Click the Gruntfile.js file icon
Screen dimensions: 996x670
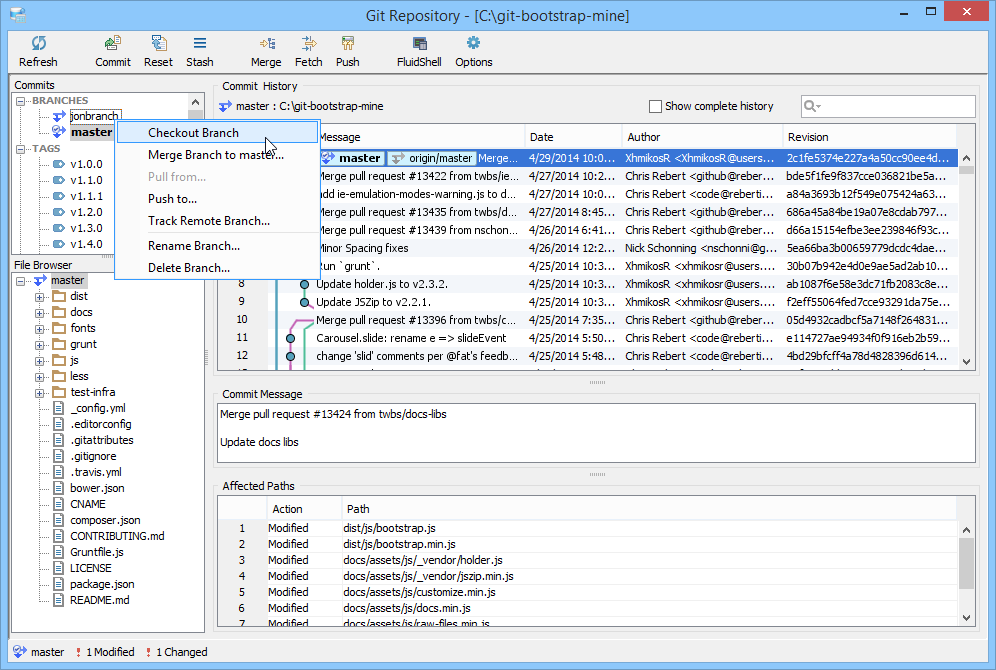coord(58,552)
